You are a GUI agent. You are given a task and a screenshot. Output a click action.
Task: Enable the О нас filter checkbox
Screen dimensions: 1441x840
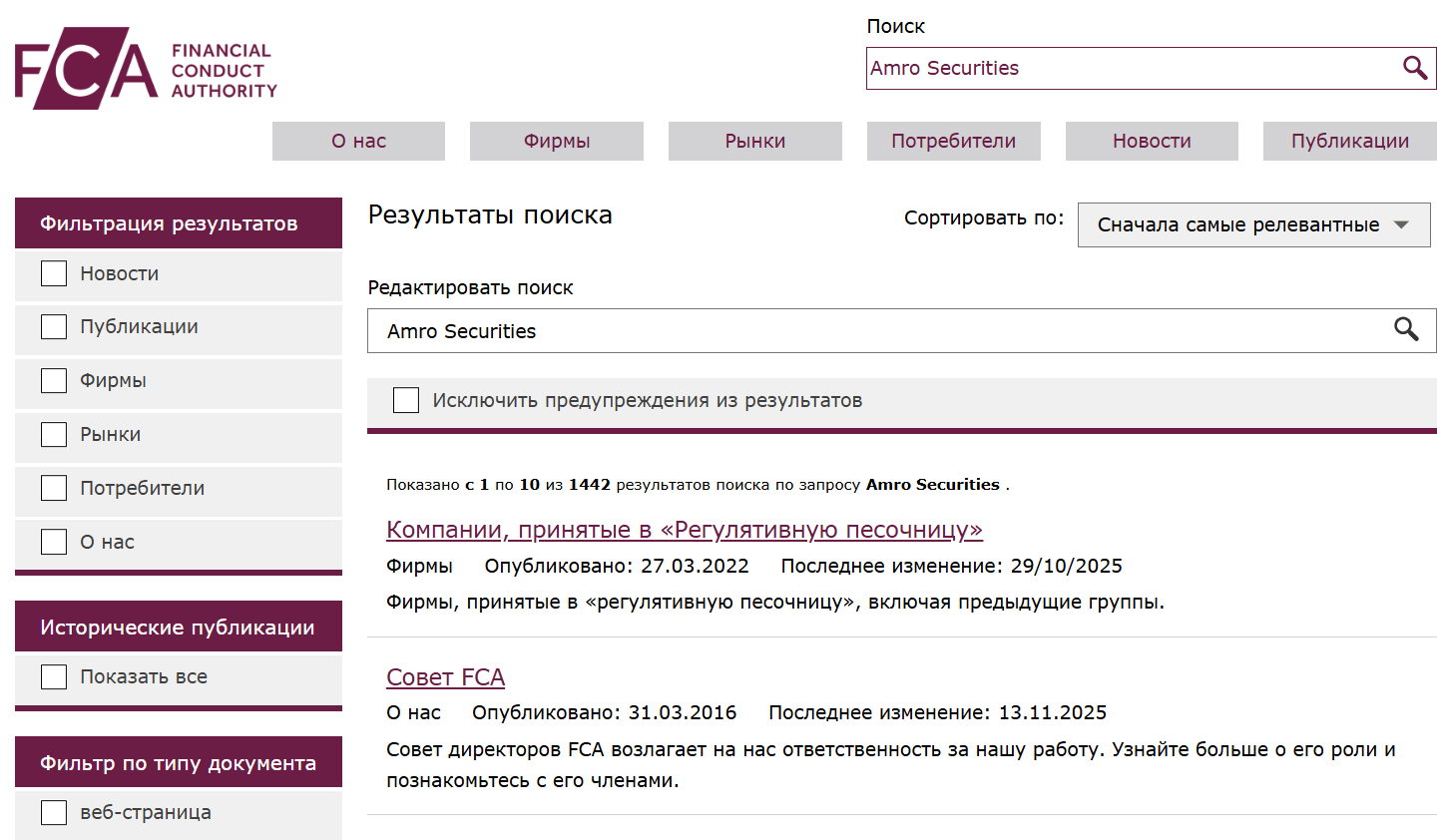click(x=53, y=541)
